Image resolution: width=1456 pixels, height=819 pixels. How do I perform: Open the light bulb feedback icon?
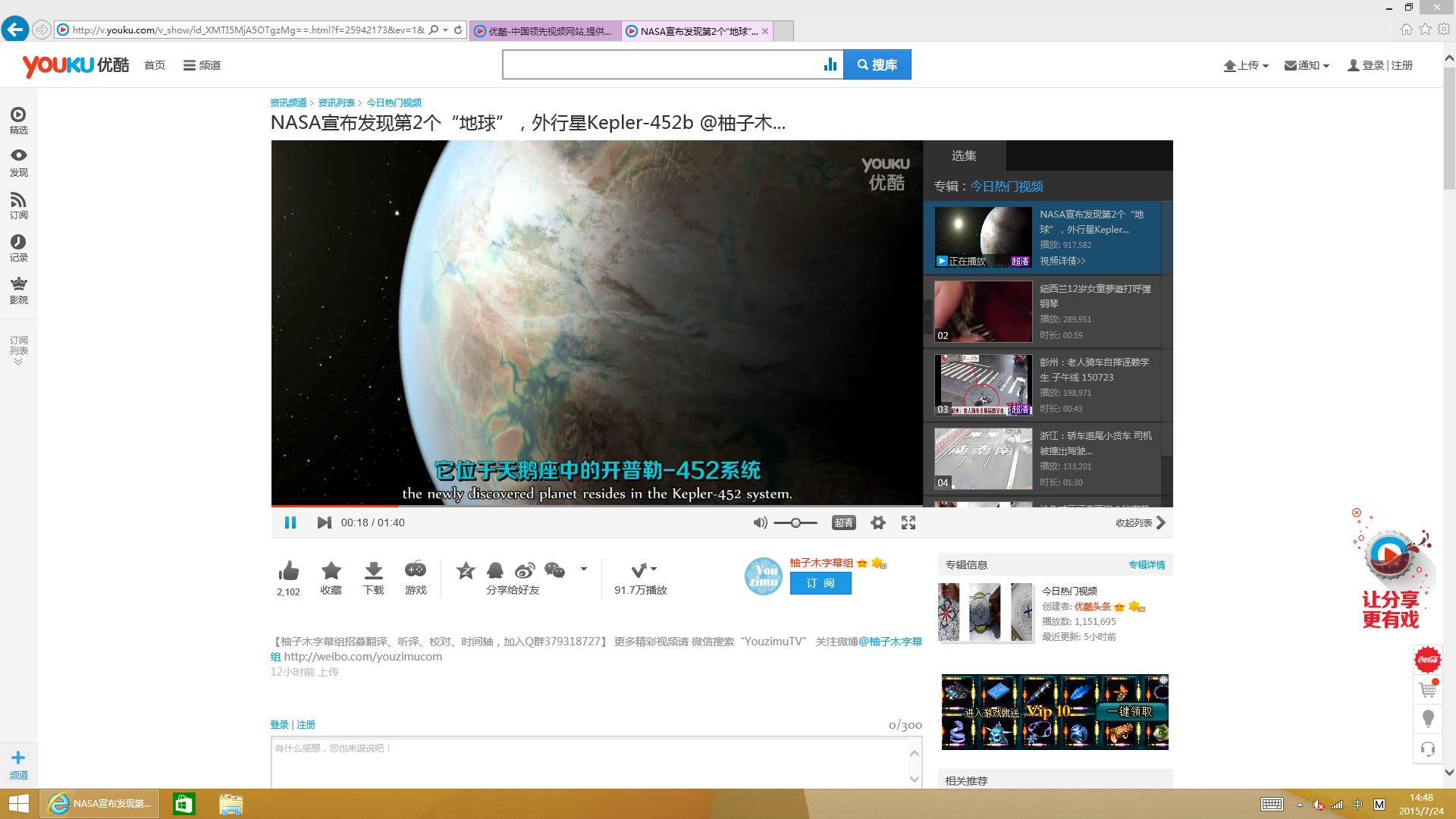pyautogui.click(x=1428, y=719)
